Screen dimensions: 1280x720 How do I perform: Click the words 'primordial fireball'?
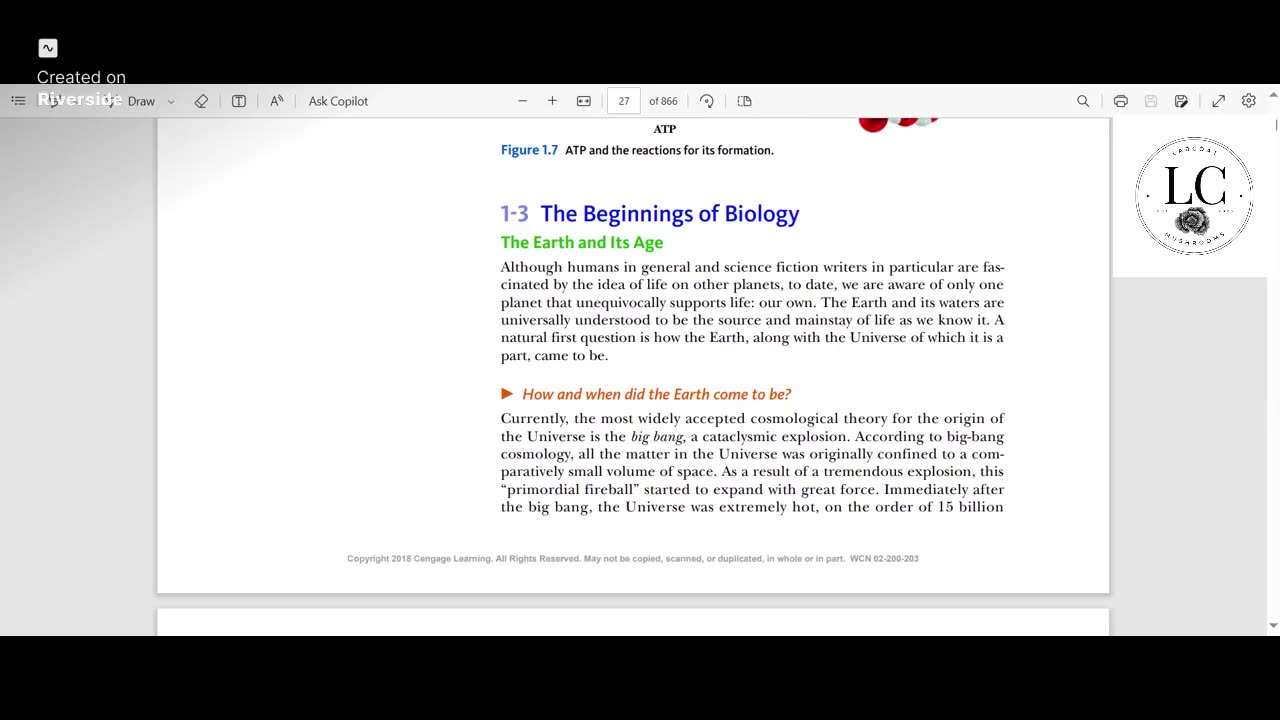(572, 490)
